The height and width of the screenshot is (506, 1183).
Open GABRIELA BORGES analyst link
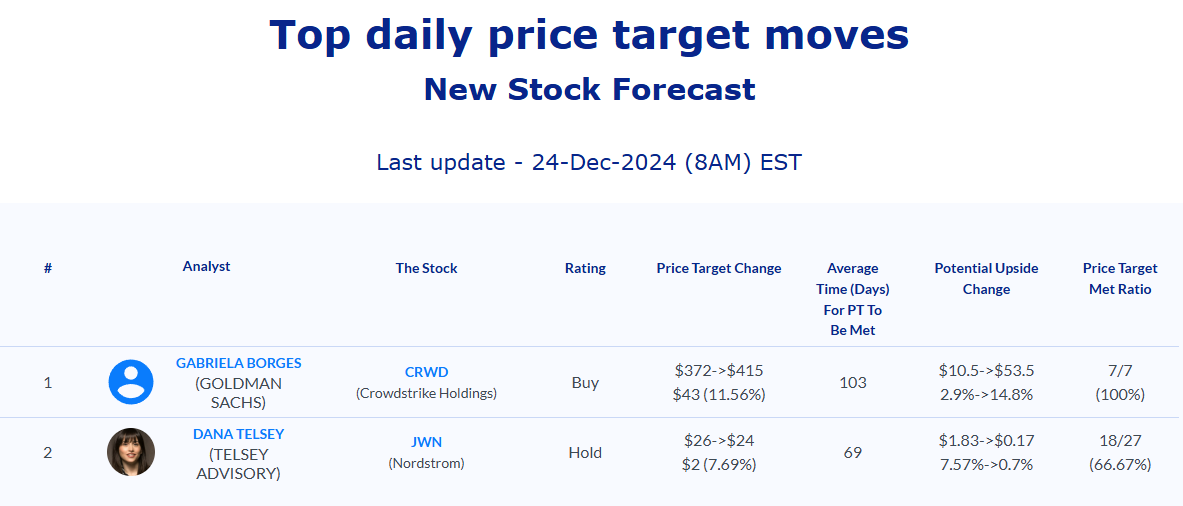pyautogui.click(x=238, y=363)
